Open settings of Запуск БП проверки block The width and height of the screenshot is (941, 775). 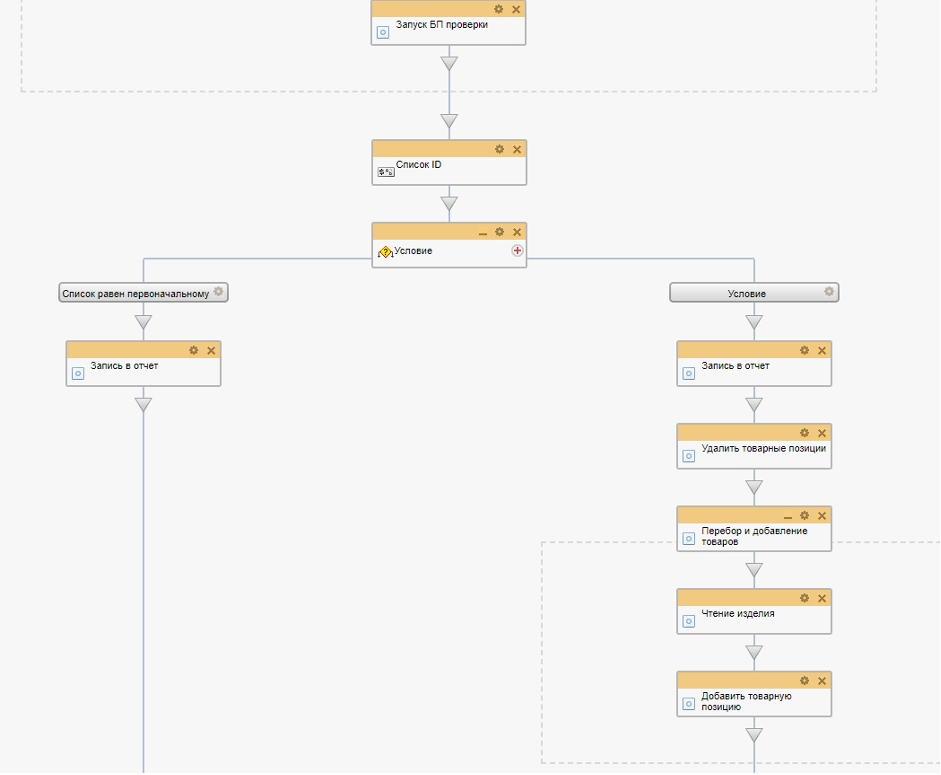tap(499, 9)
